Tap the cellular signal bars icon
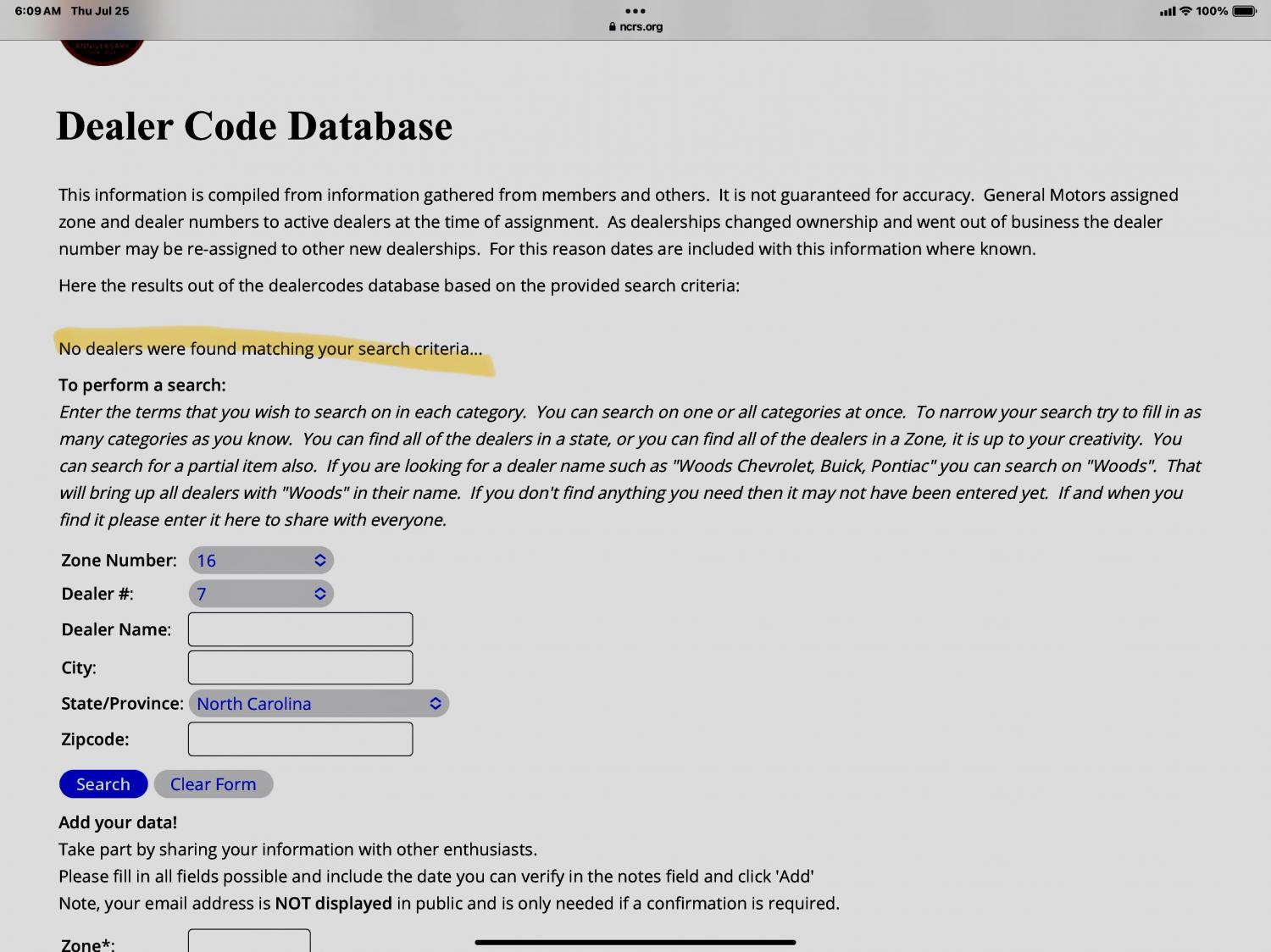 point(1167,11)
